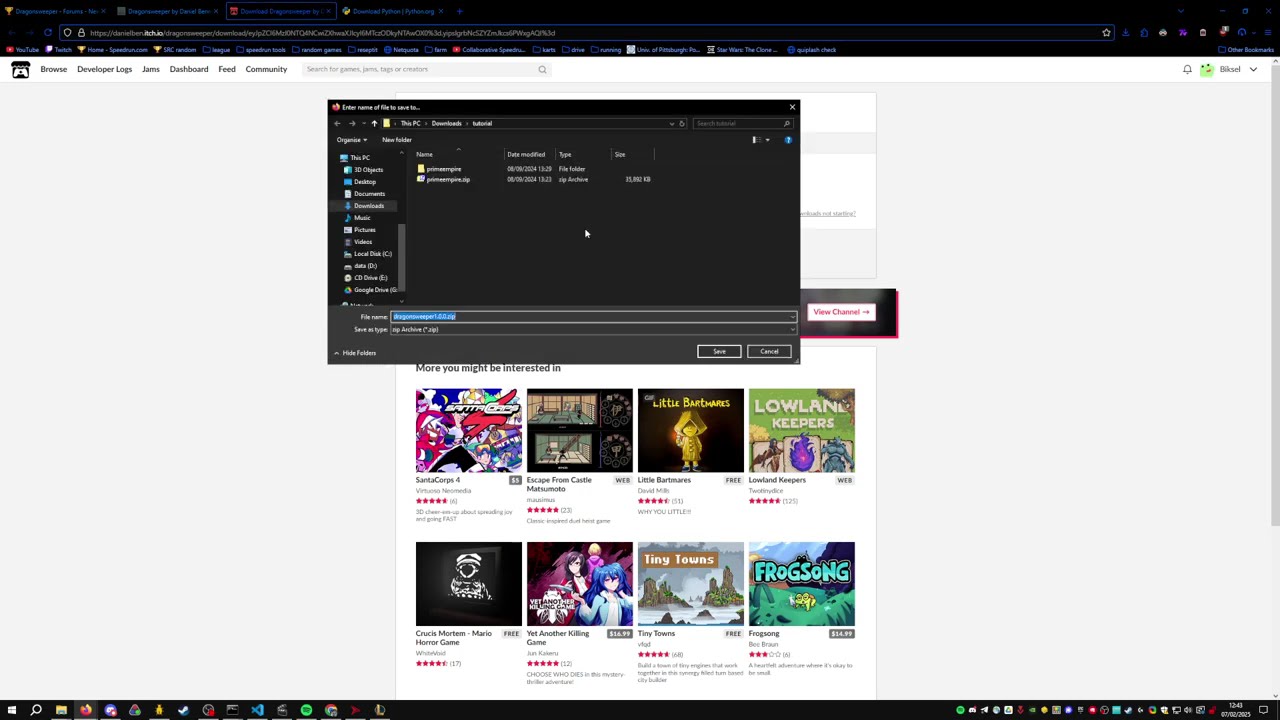The width and height of the screenshot is (1280, 720).
Task: Switch to Download Python browser tab
Action: (x=393, y=11)
